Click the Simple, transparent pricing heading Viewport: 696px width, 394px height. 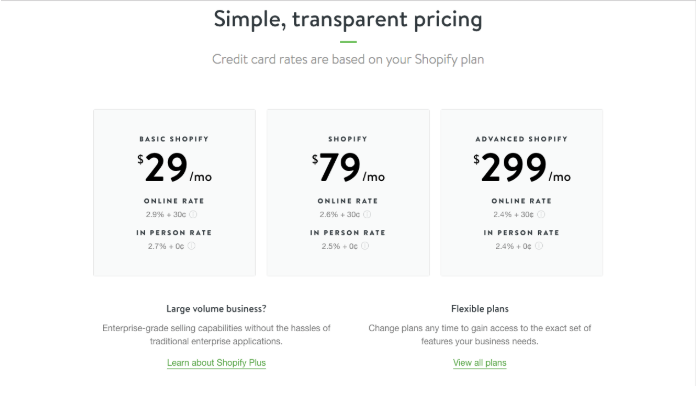click(348, 20)
